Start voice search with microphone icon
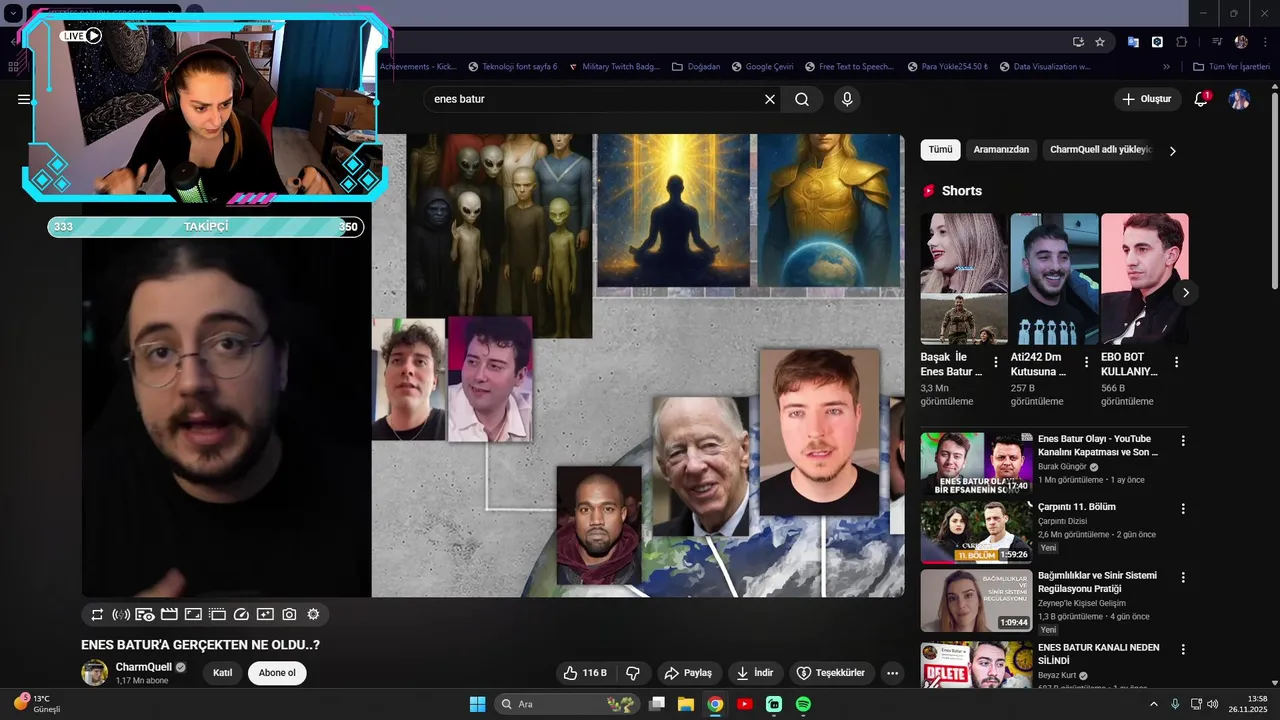This screenshot has width=1280, height=720. pos(847,99)
